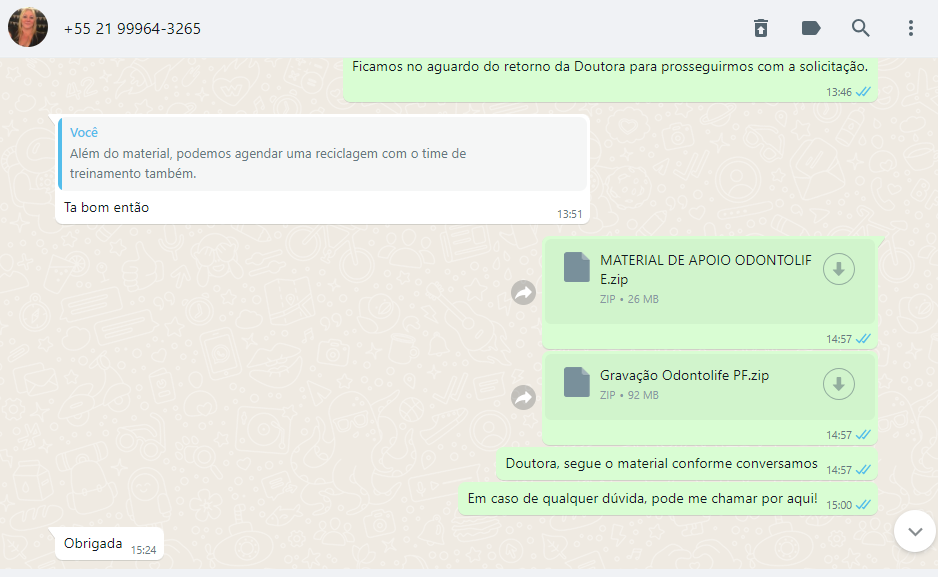The image size is (938, 577).
Task: Click the 'Em caso de qualquer dúvida' message
Action: pos(641,498)
